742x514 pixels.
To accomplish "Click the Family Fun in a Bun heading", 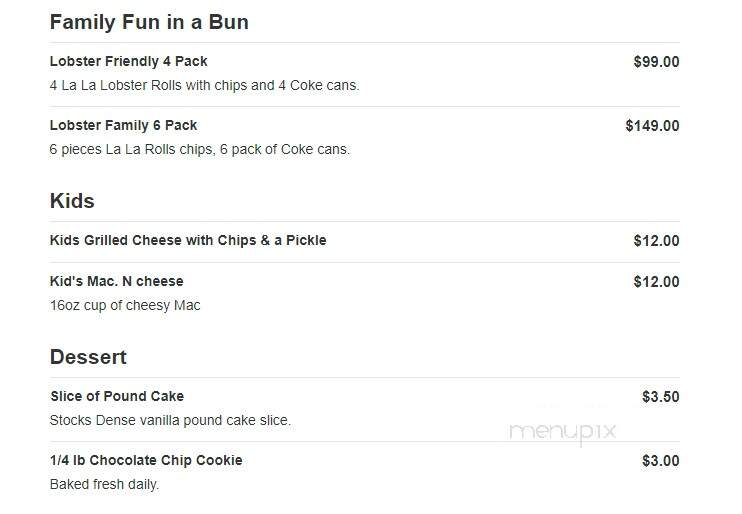I will 149,22.
